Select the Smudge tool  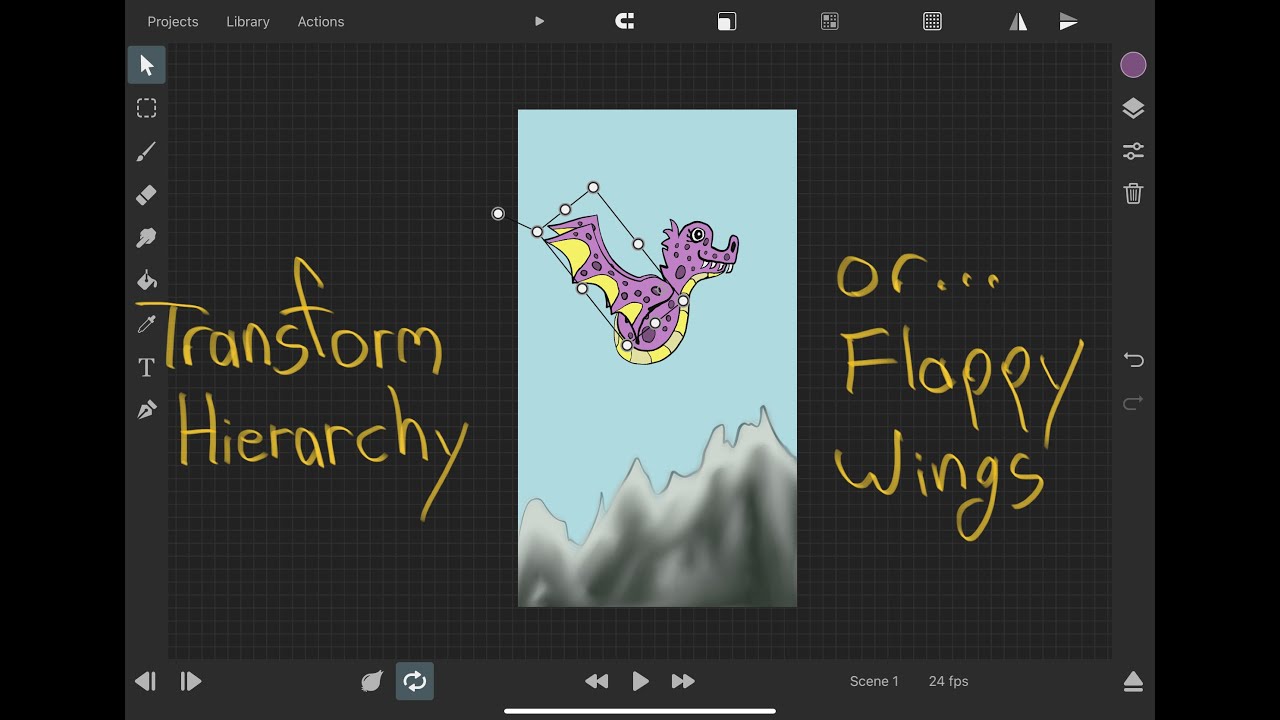click(147, 238)
